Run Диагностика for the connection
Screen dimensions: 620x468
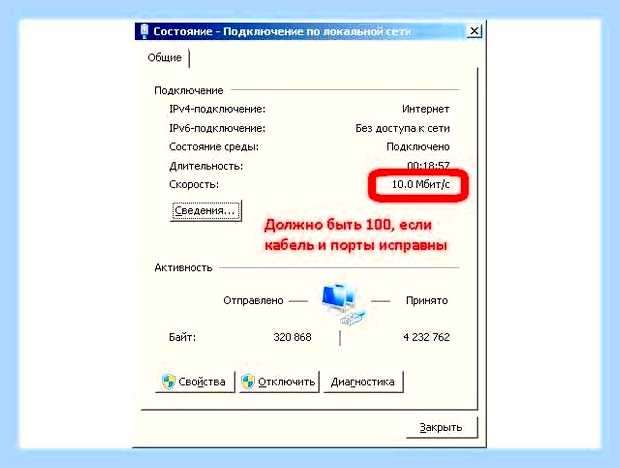363,382
